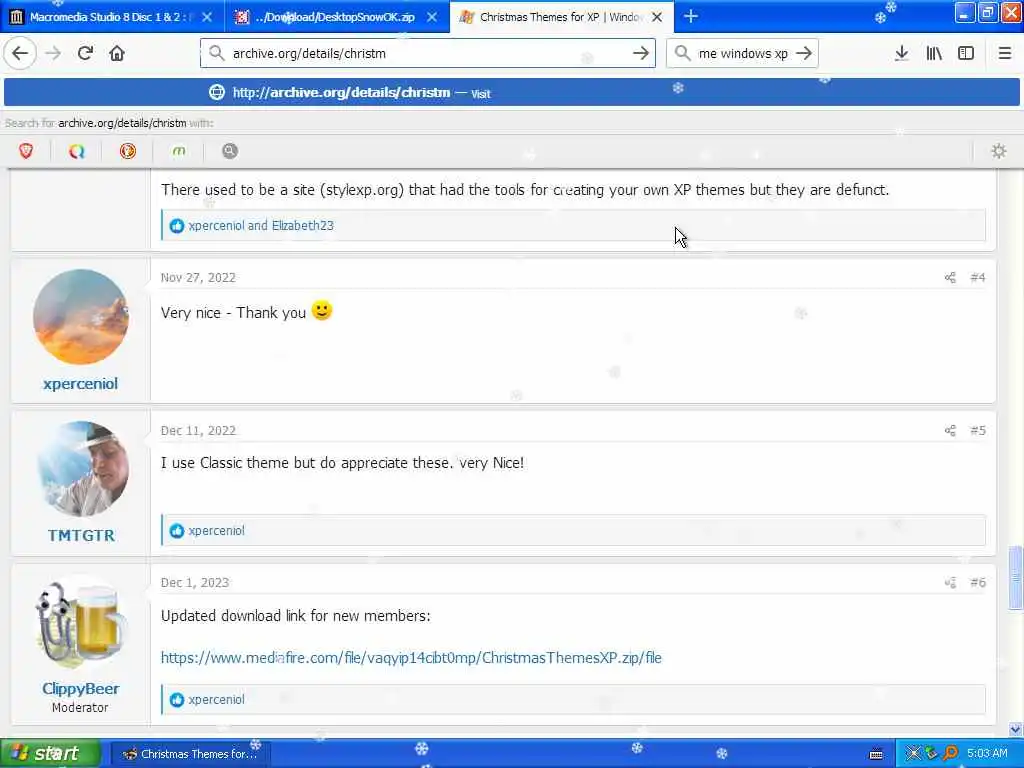Viewport: 1024px width, 768px height.
Task: Select the Christmas Themes for XP tab
Action: tap(562, 17)
